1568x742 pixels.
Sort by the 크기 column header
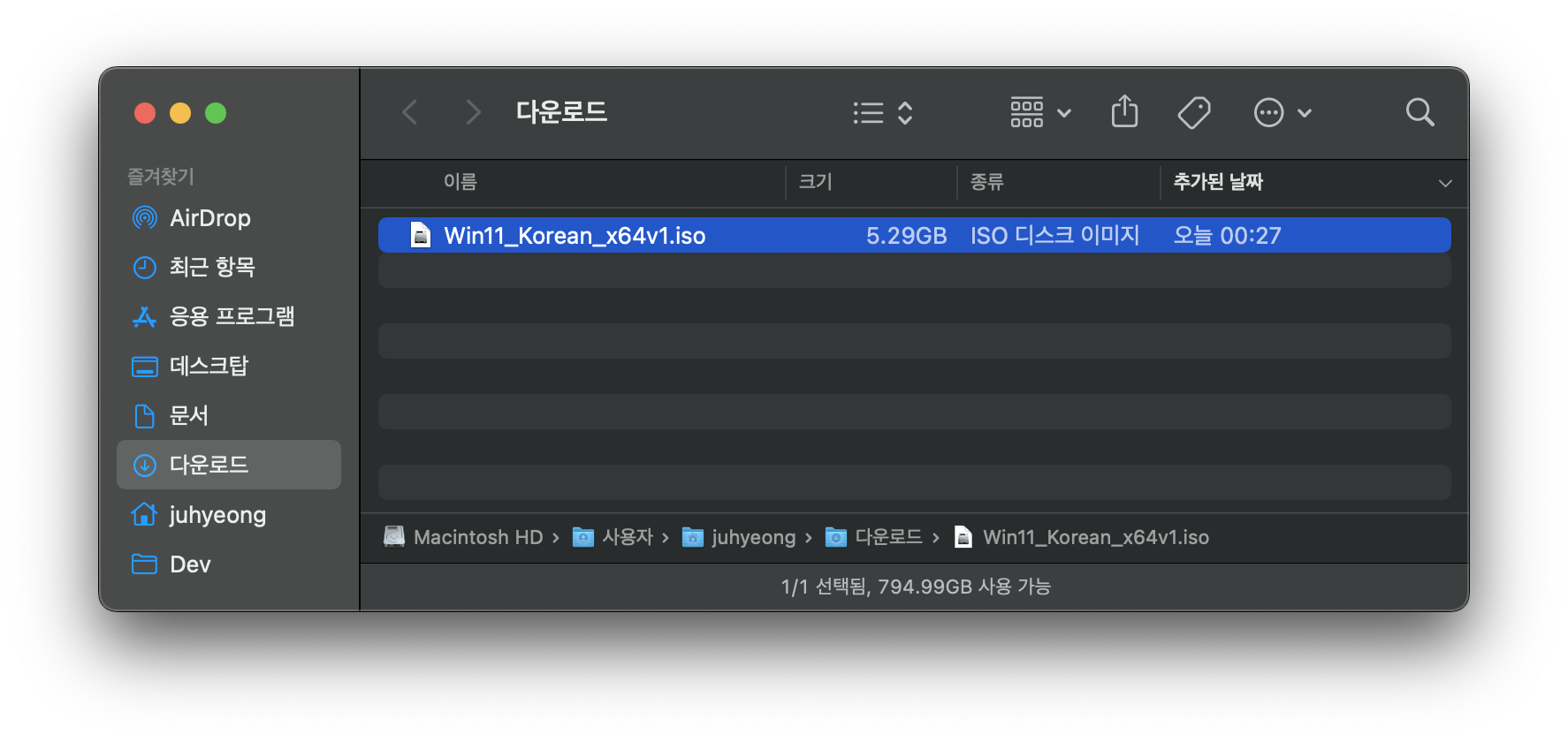click(816, 182)
